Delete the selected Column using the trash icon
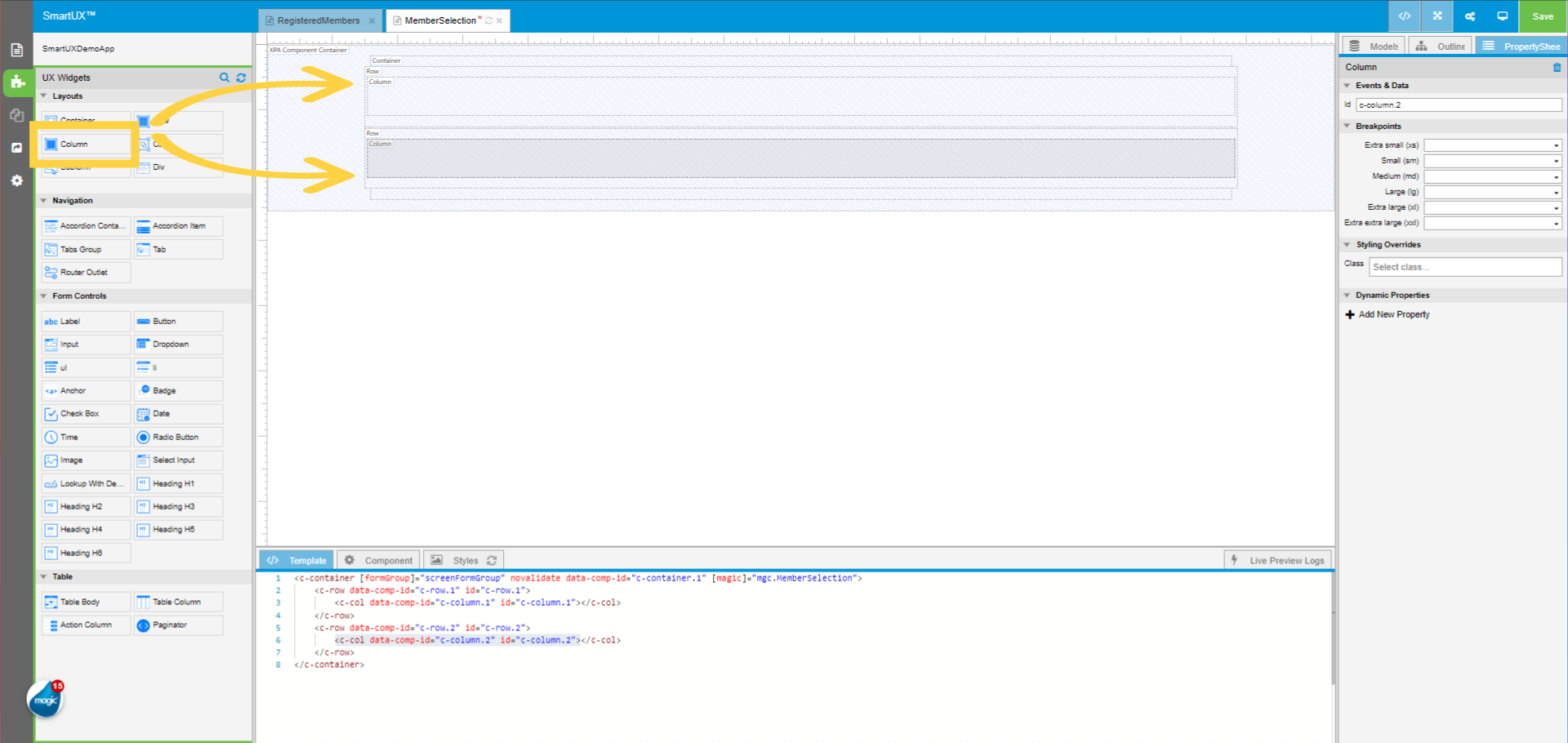 tap(1556, 67)
